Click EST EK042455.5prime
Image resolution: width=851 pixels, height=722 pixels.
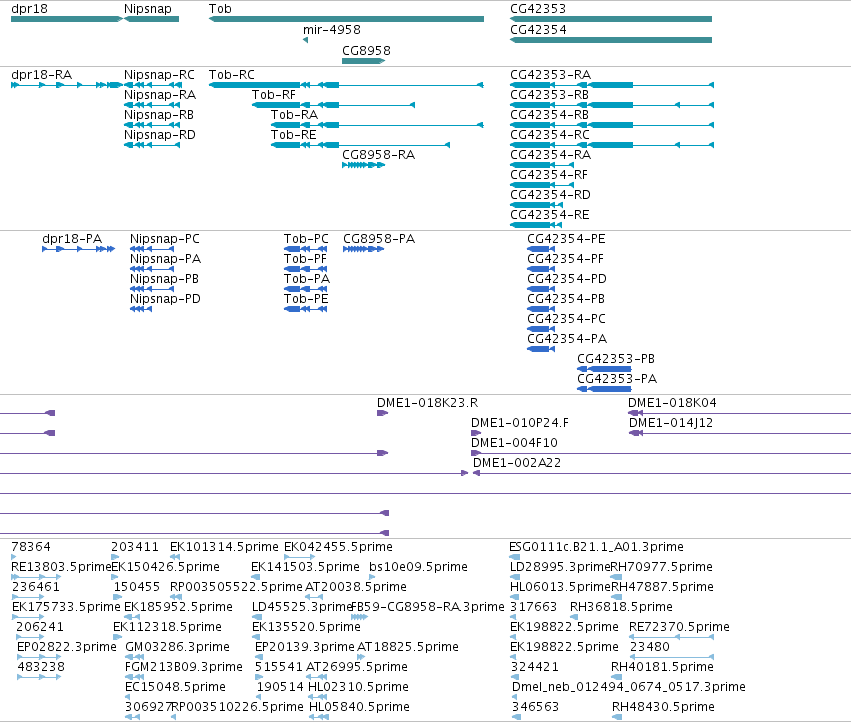[x=300, y=557]
